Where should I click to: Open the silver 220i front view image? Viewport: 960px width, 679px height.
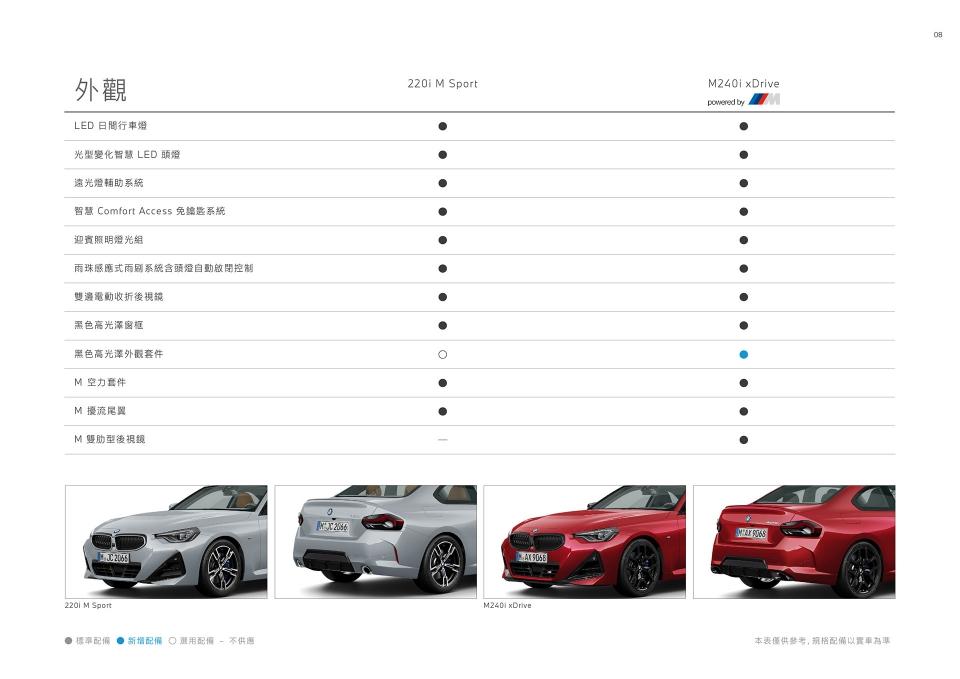166,541
